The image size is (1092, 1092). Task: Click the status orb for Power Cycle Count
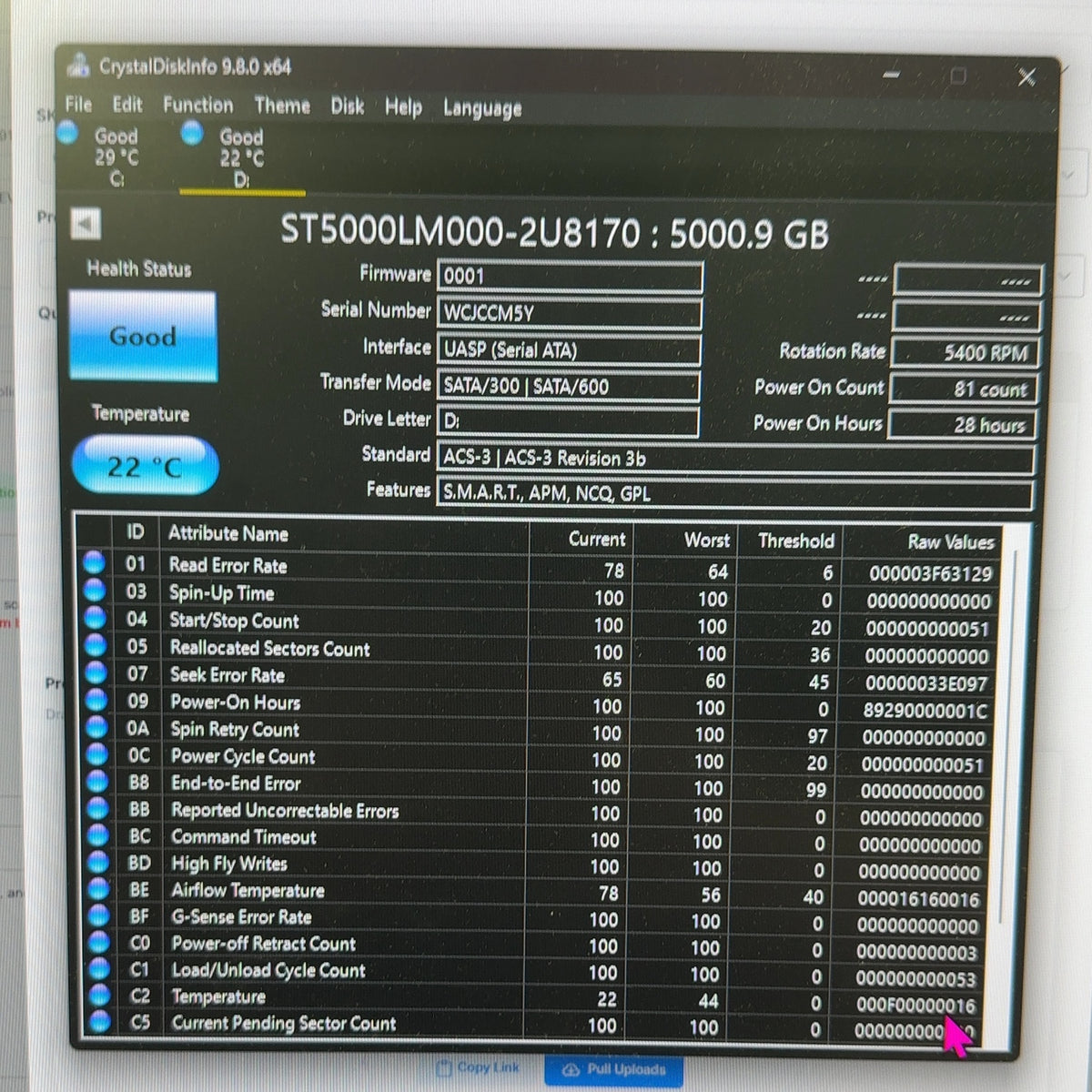pos(96,754)
